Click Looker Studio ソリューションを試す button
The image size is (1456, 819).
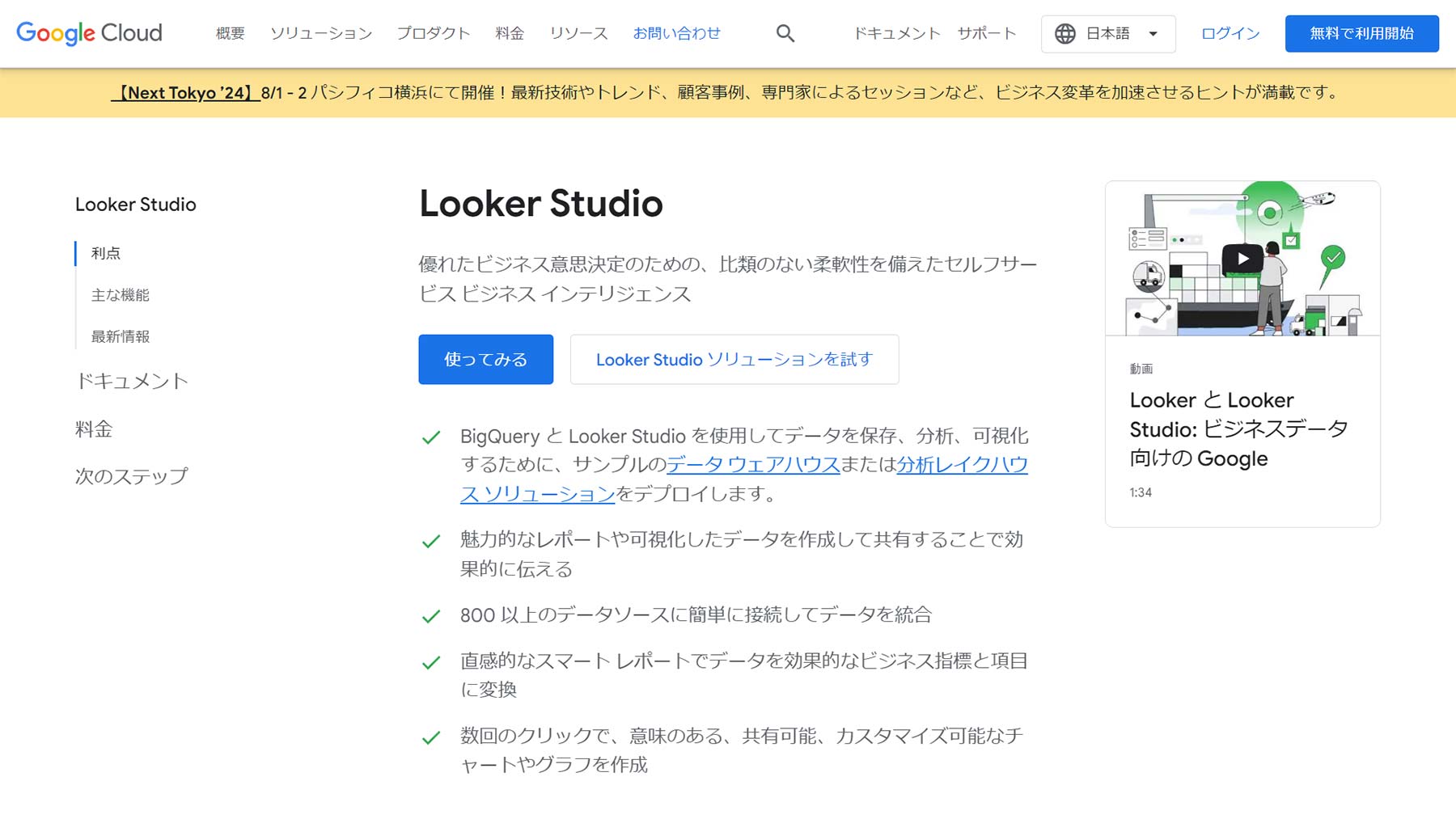pyautogui.click(x=734, y=359)
